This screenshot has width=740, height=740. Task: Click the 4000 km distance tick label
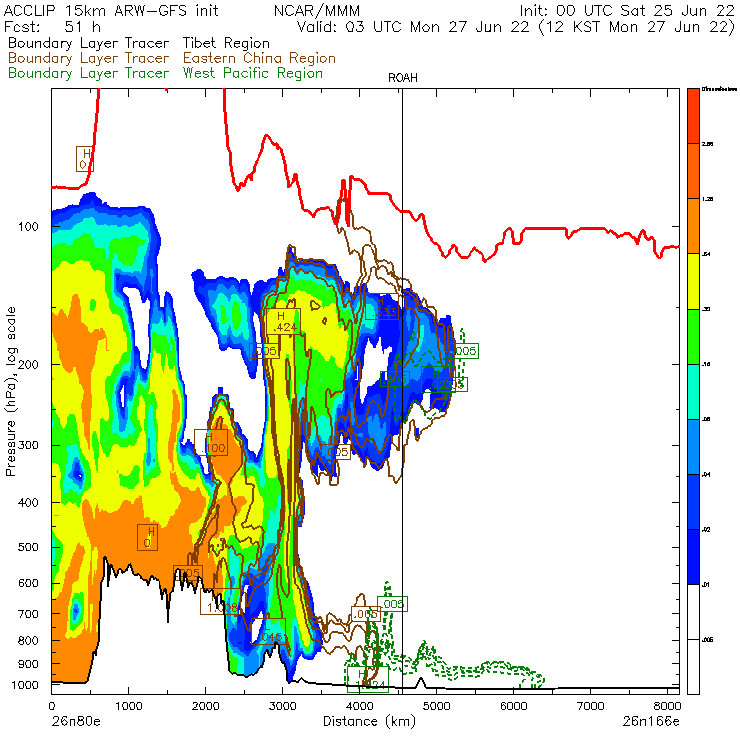click(x=359, y=706)
